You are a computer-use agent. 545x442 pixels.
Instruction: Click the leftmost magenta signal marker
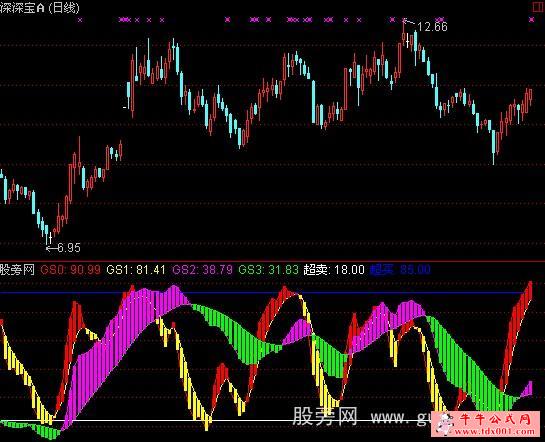tap(80, 20)
